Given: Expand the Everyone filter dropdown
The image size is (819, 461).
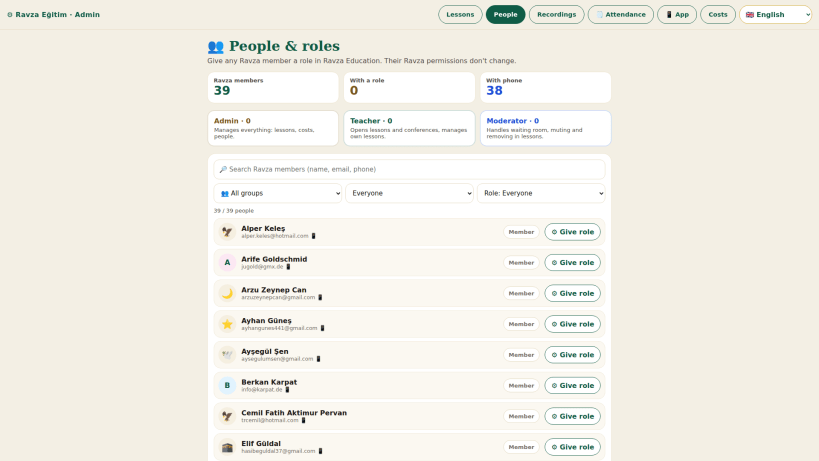Looking at the screenshot, I should pyautogui.click(x=409, y=193).
